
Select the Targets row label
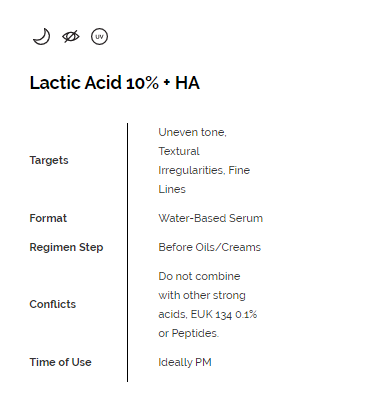pos(49,160)
